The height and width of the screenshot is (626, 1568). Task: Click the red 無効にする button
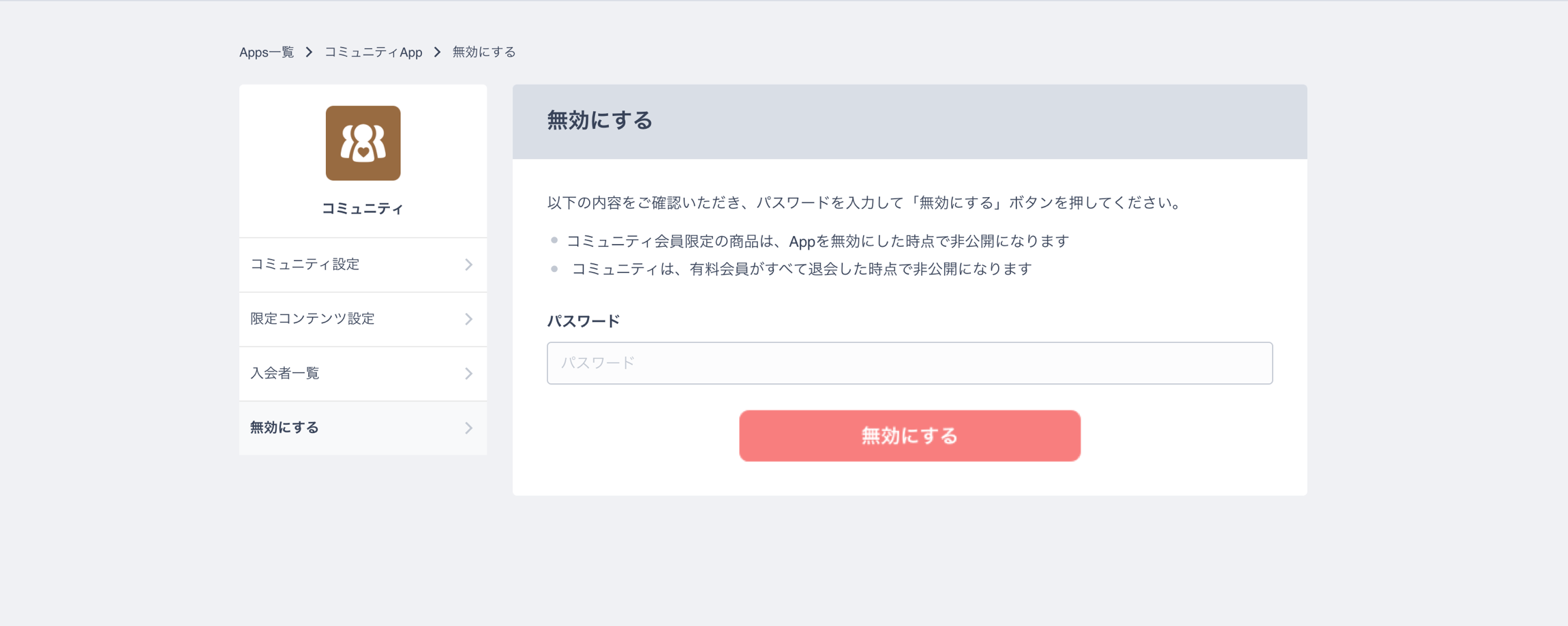click(909, 436)
